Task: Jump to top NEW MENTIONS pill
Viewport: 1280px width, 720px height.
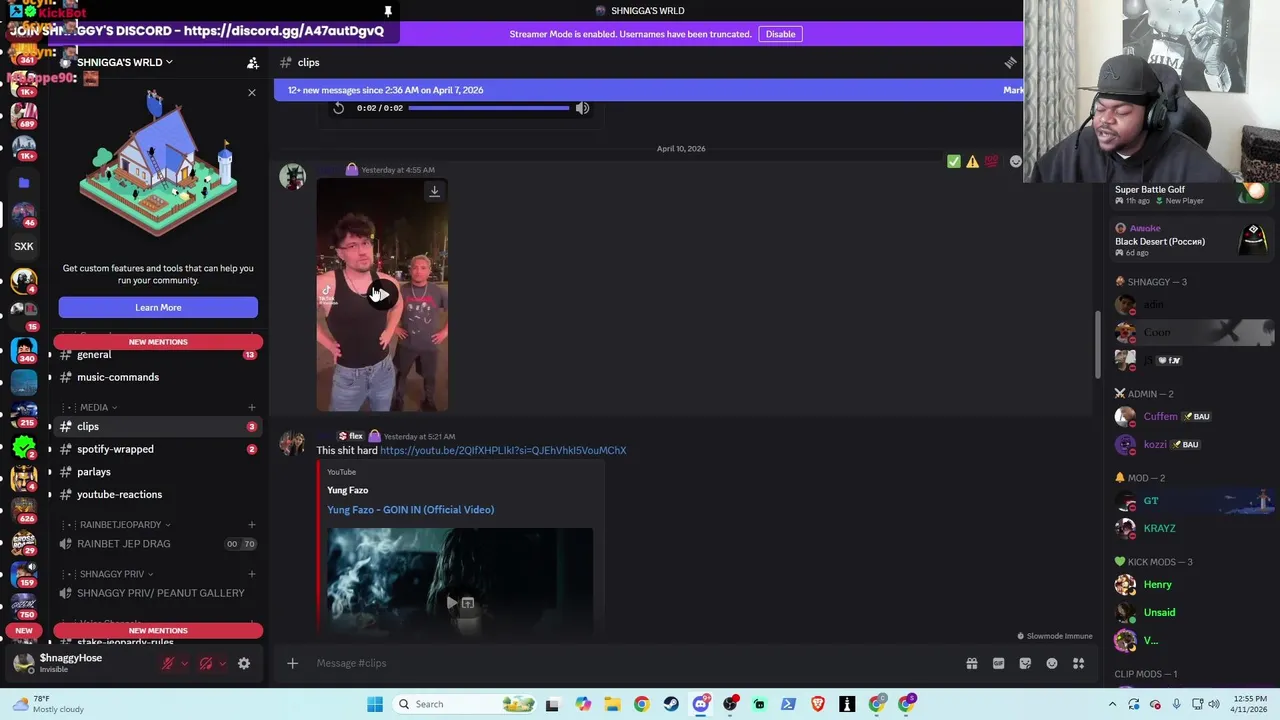Action: point(158,342)
